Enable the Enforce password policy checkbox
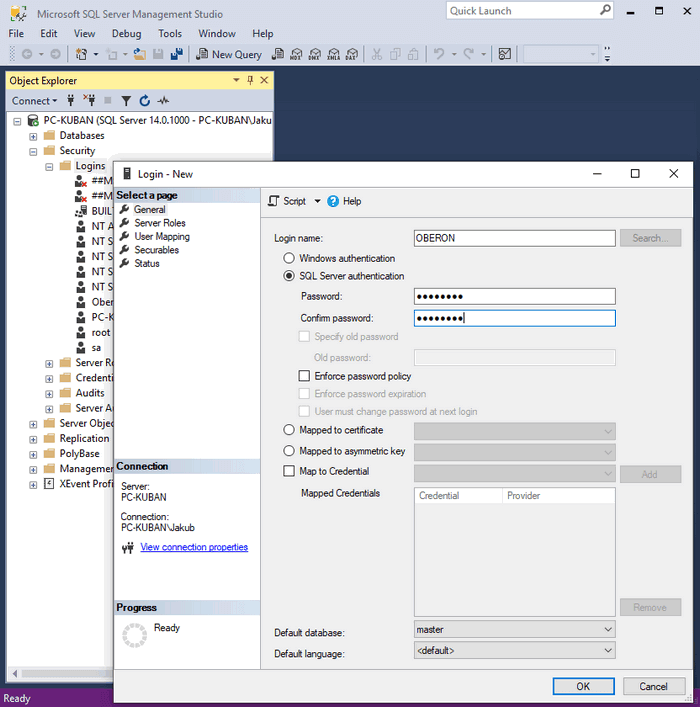This screenshot has height=707, width=700. pos(305,376)
